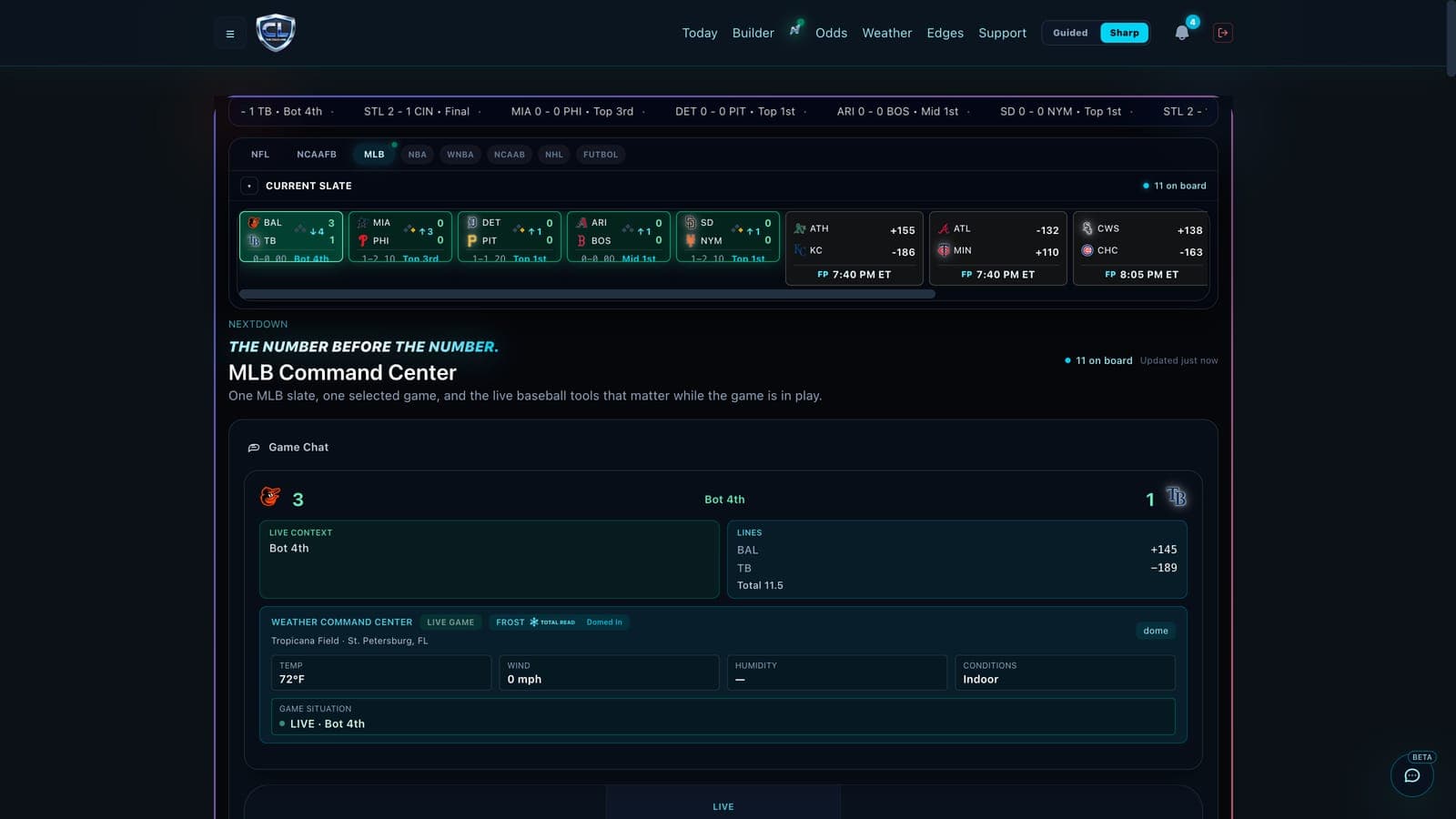This screenshot has width=1456, height=819.
Task: Select the NCAAB league tab
Action: pos(510,155)
